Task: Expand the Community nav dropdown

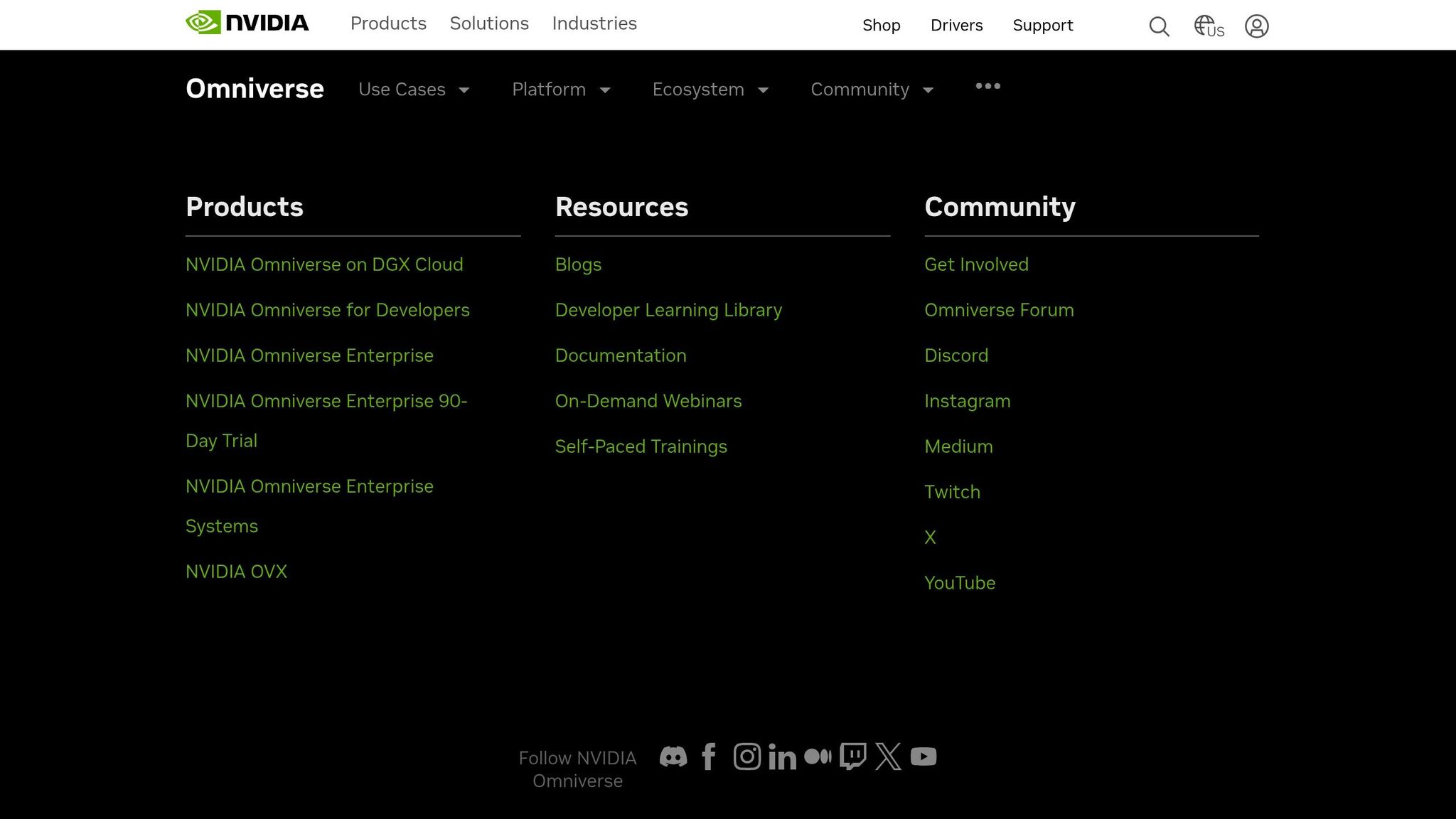Action: click(x=872, y=90)
